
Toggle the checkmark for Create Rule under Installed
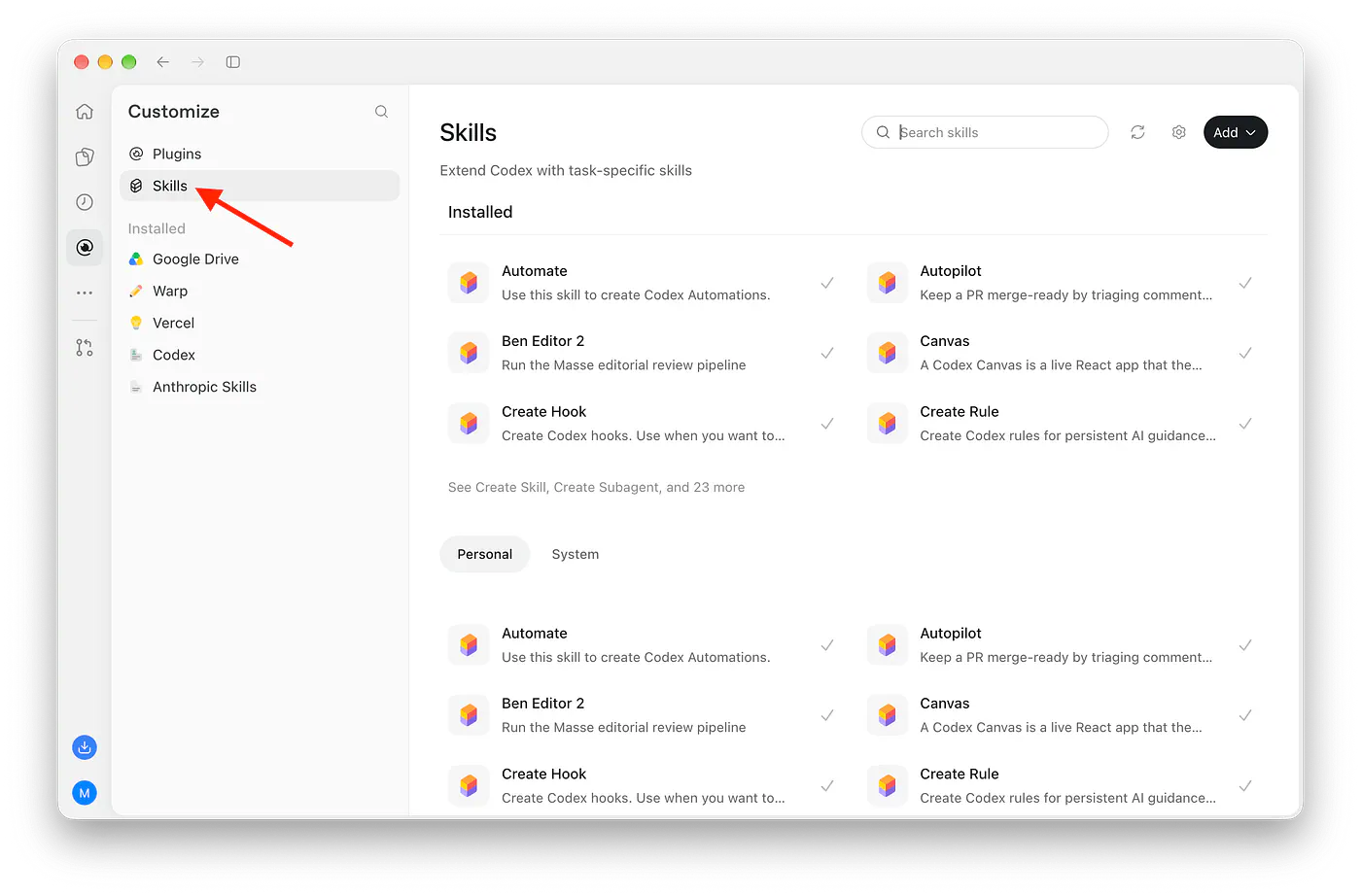point(1245,424)
